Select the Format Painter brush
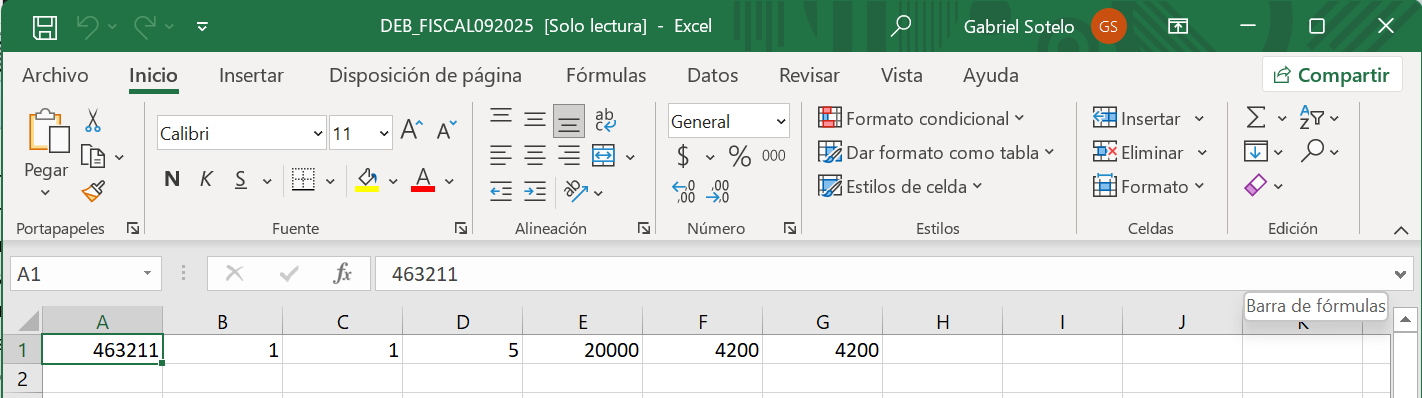 click(93, 190)
